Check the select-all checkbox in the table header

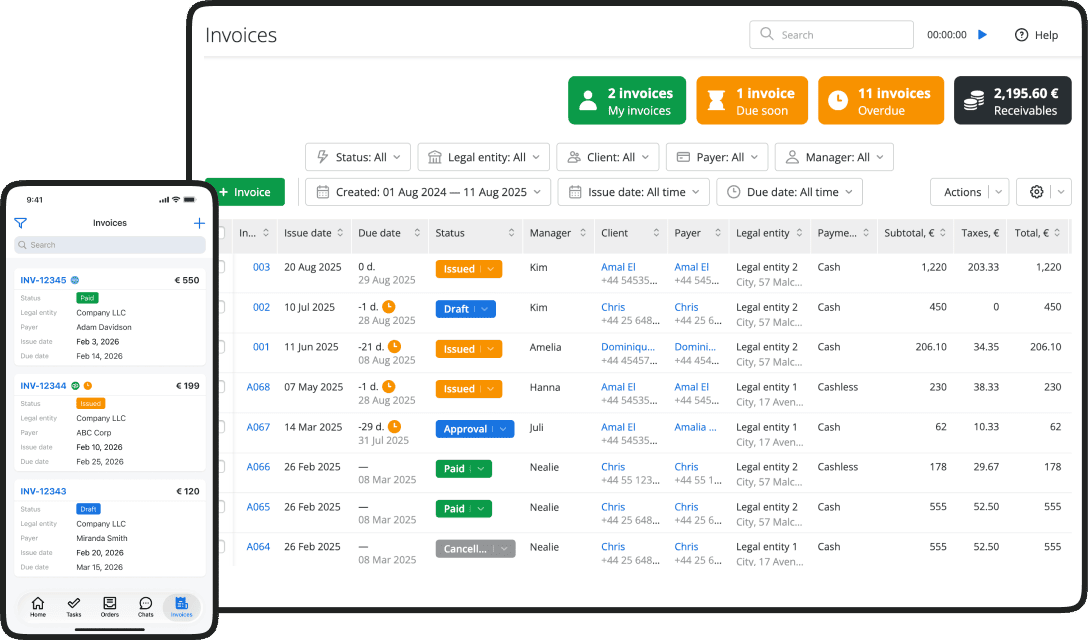pos(224,233)
